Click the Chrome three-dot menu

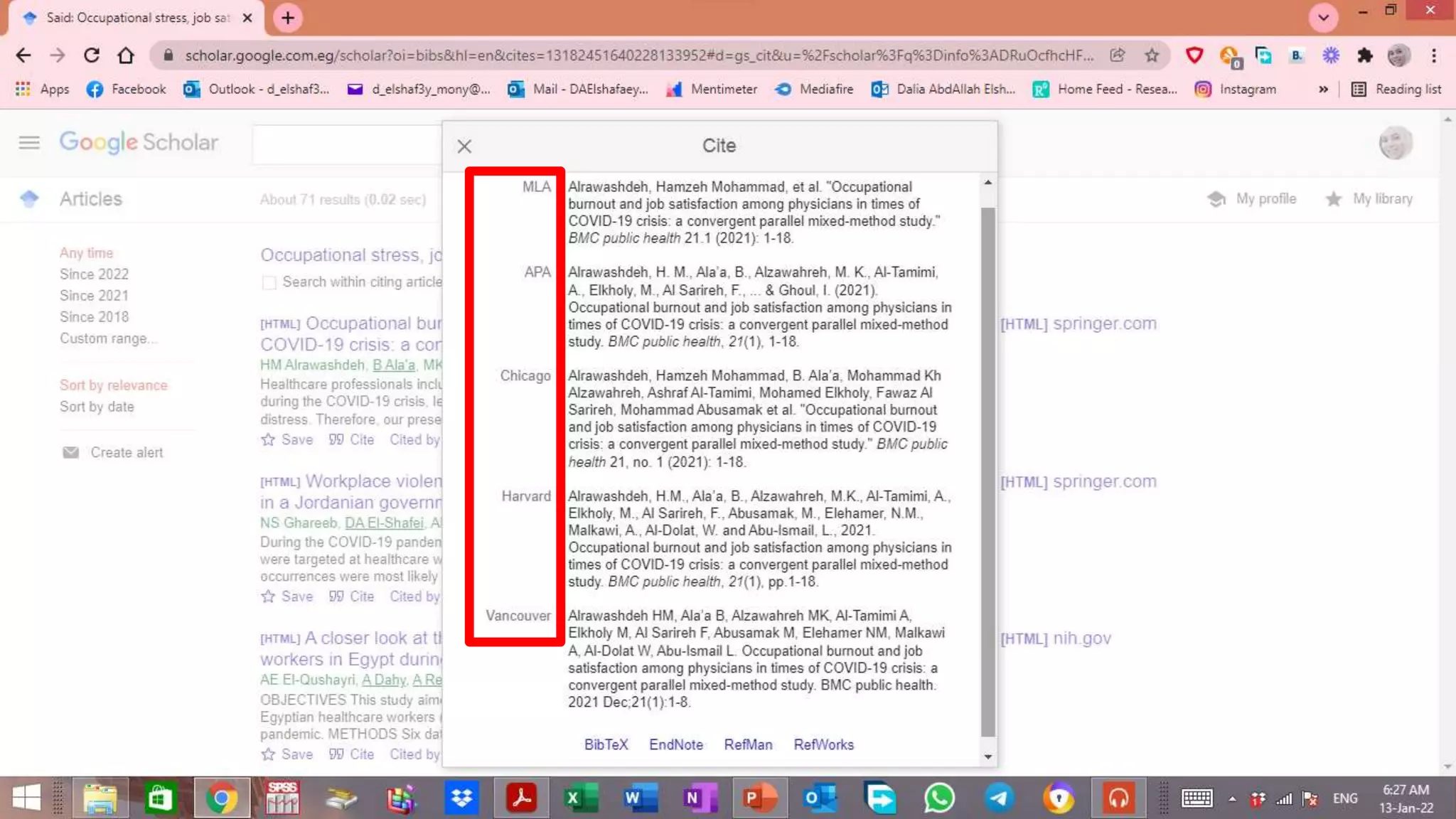pyautogui.click(x=1434, y=55)
